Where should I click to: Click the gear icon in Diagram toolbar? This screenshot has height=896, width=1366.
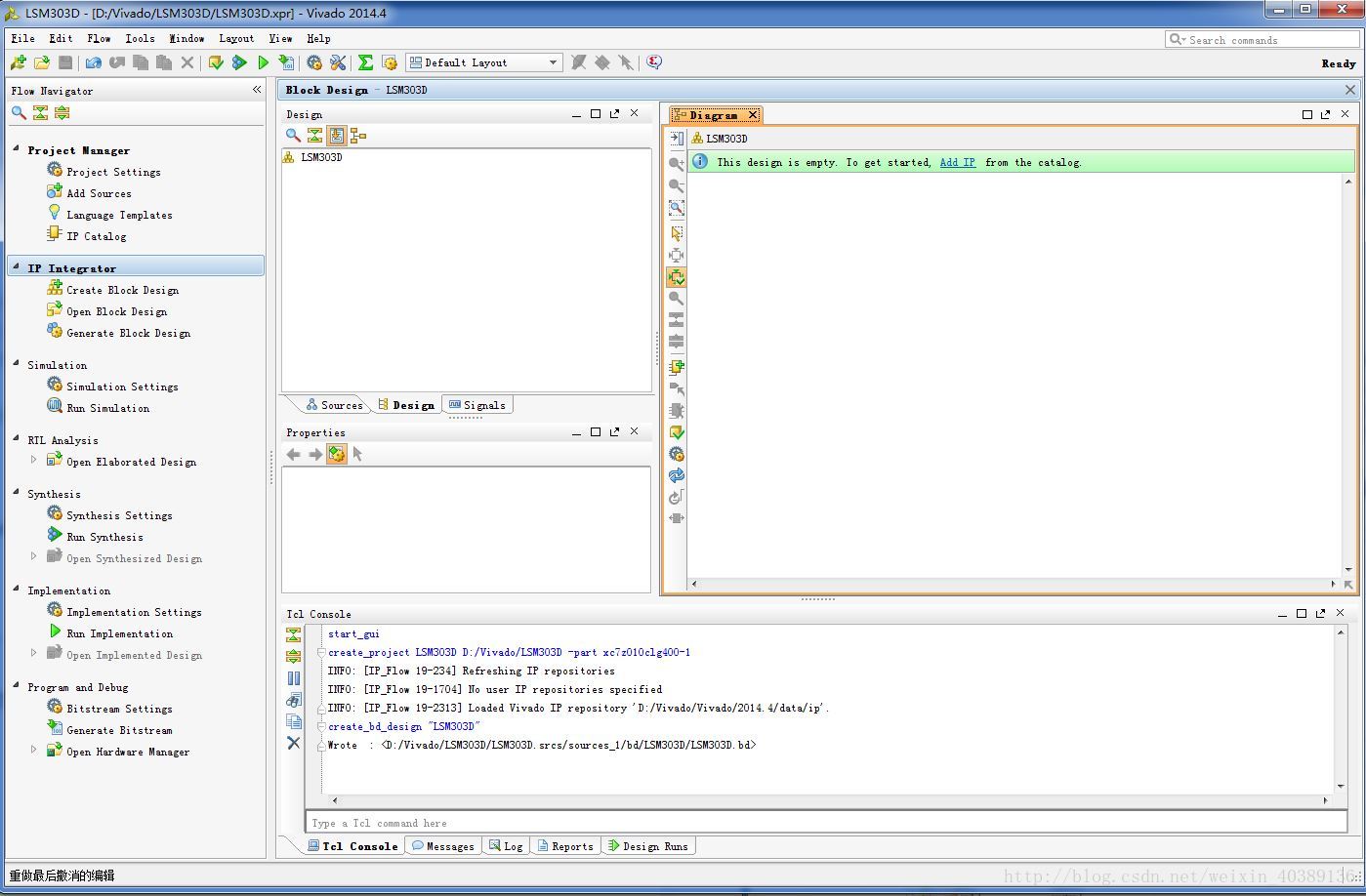click(x=676, y=454)
